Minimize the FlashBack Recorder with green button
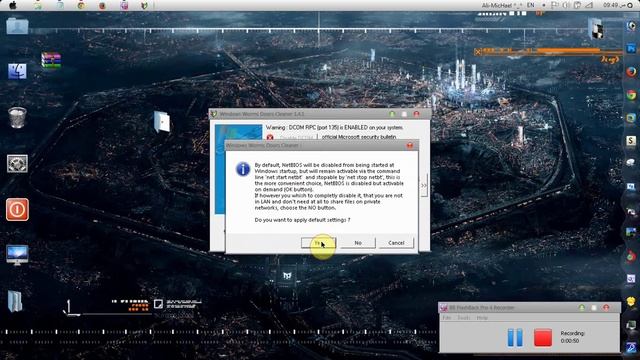 pyautogui.click(x=582, y=307)
